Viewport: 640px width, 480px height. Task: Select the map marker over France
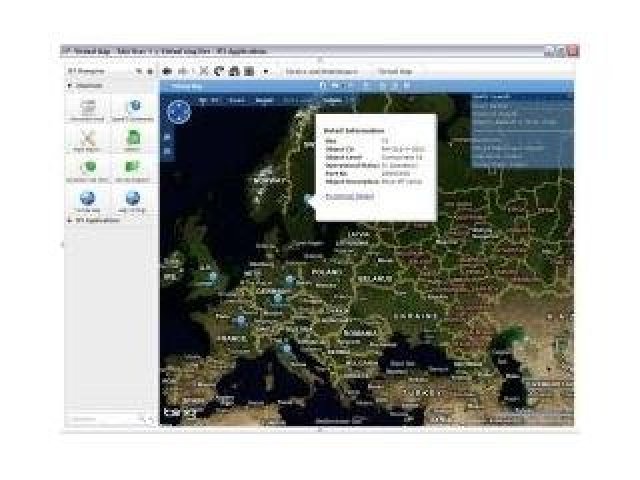[240, 321]
